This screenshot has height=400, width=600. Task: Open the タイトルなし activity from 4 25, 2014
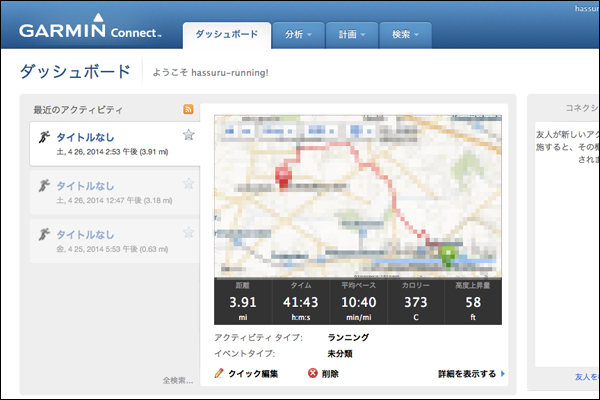click(x=85, y=235)
